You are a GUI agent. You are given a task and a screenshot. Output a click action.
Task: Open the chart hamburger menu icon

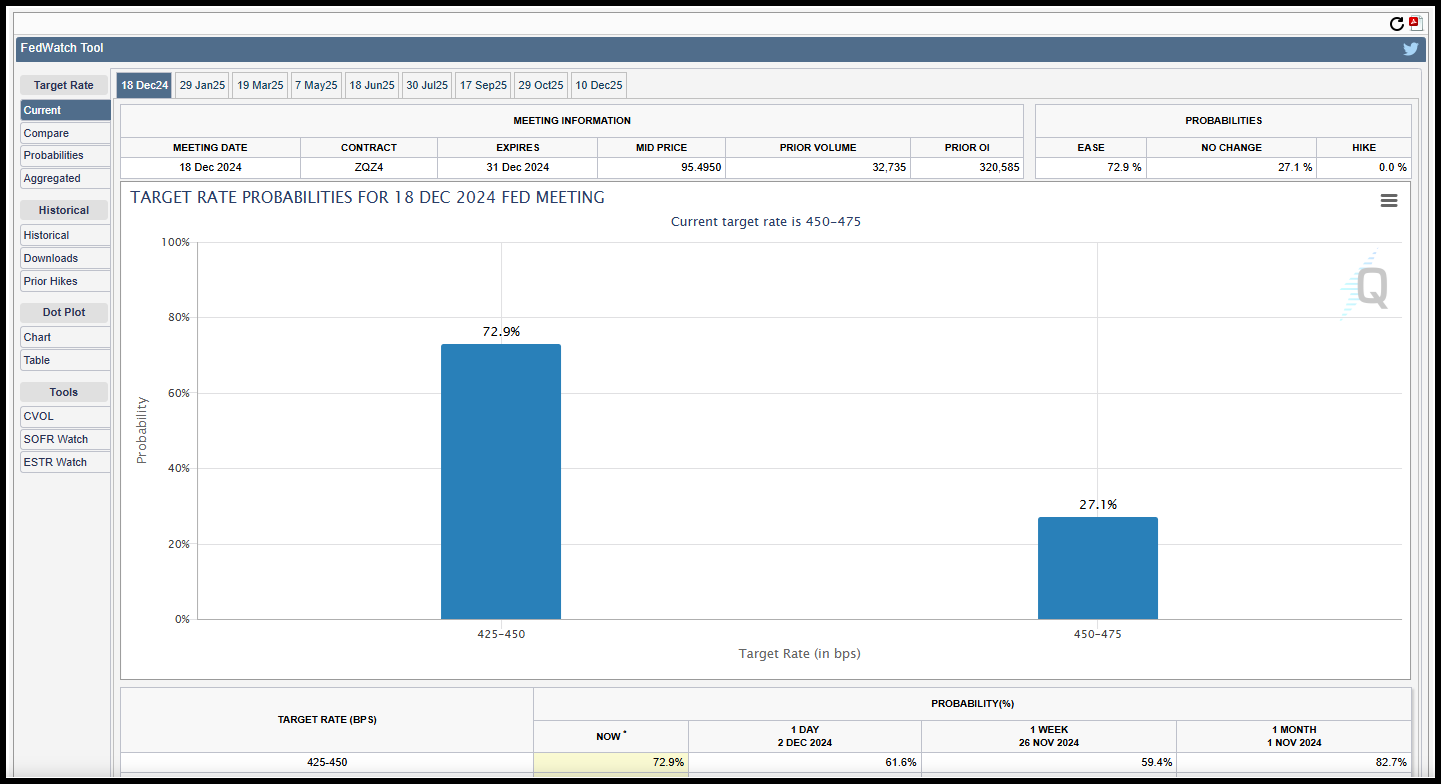coord(1389,200)
